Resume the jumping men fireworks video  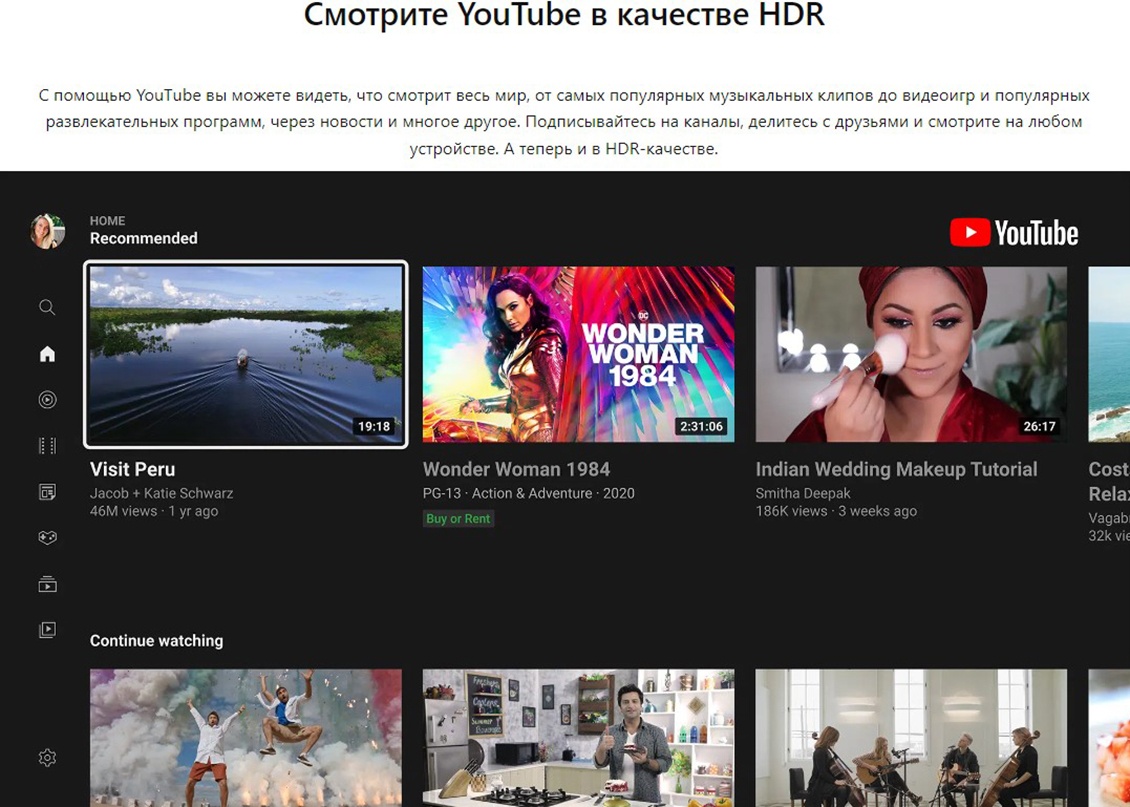pyautogui.click(x=246, y=738)
